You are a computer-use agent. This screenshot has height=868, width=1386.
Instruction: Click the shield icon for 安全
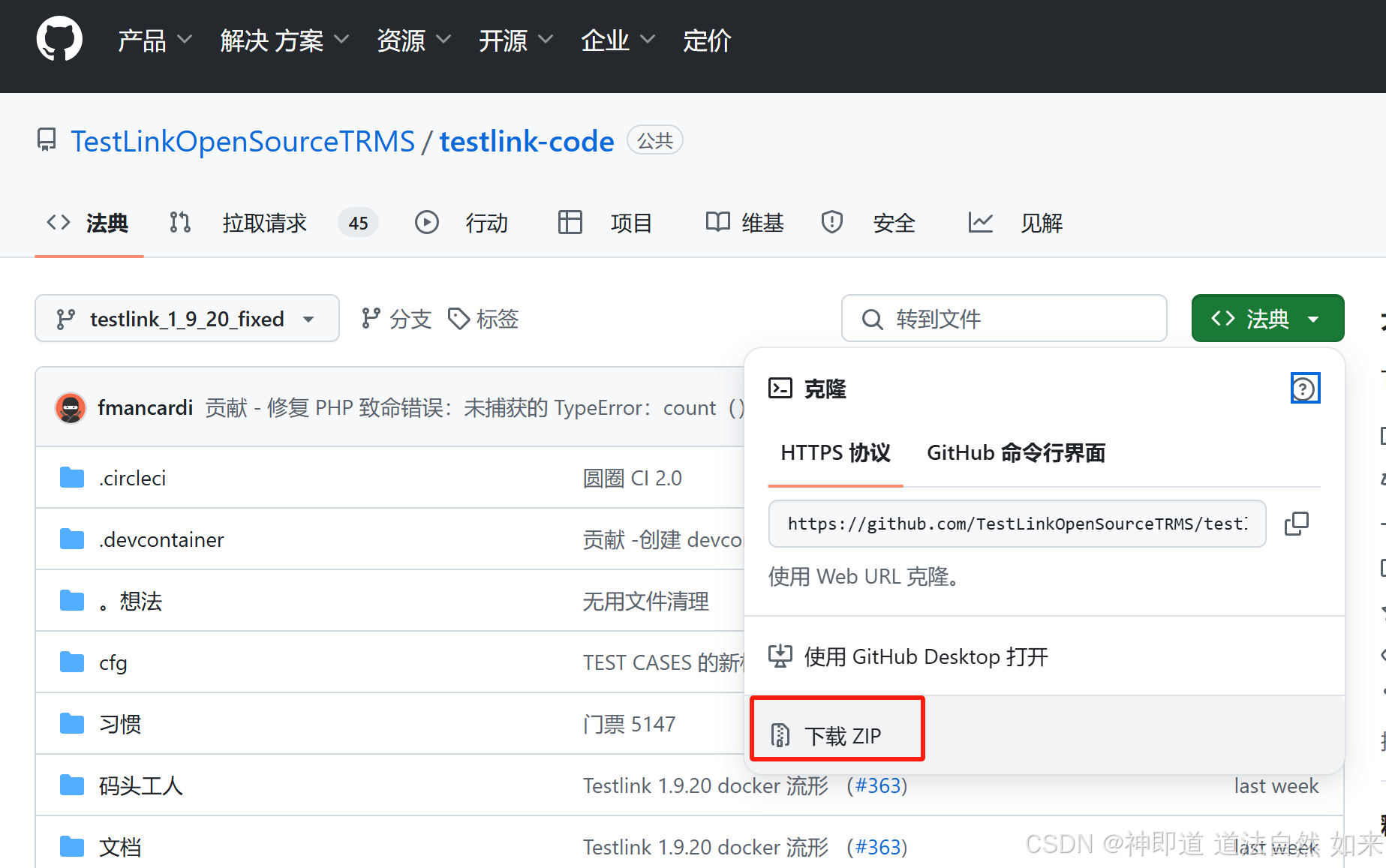832,222
